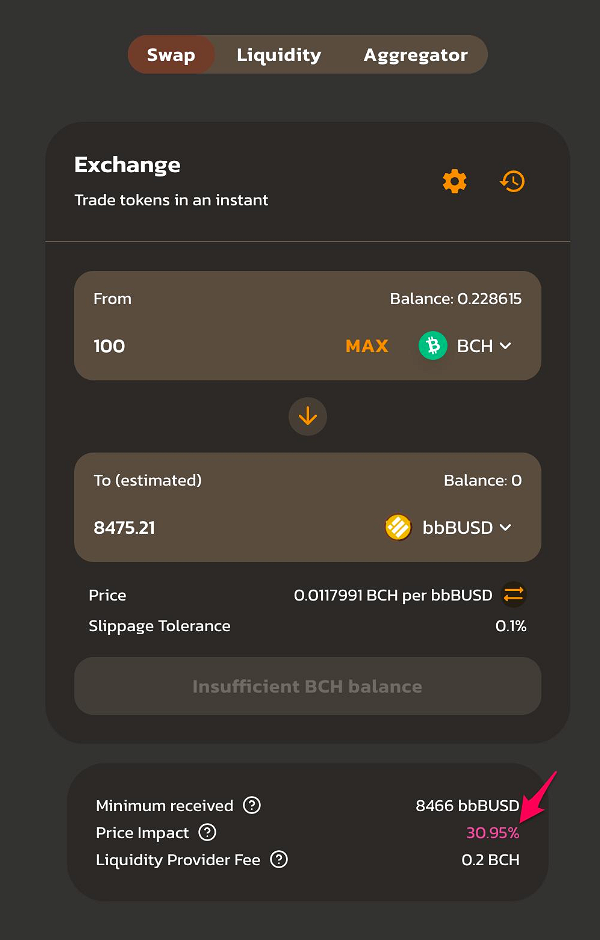Open the Aggregator tab
The width and height of the screenshot is (600, 940).
click(415, 55)
